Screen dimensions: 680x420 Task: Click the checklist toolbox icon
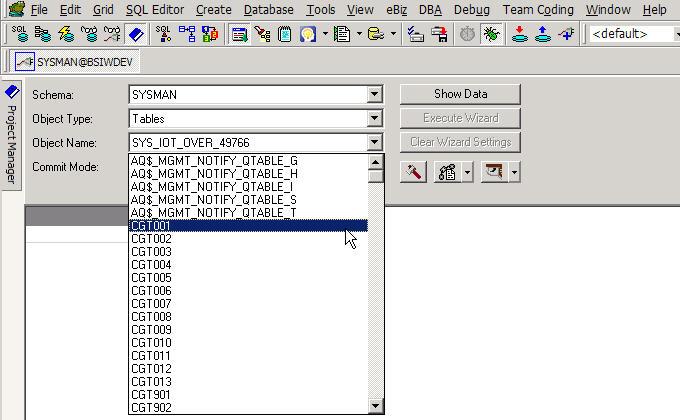(x=416, y=34)
